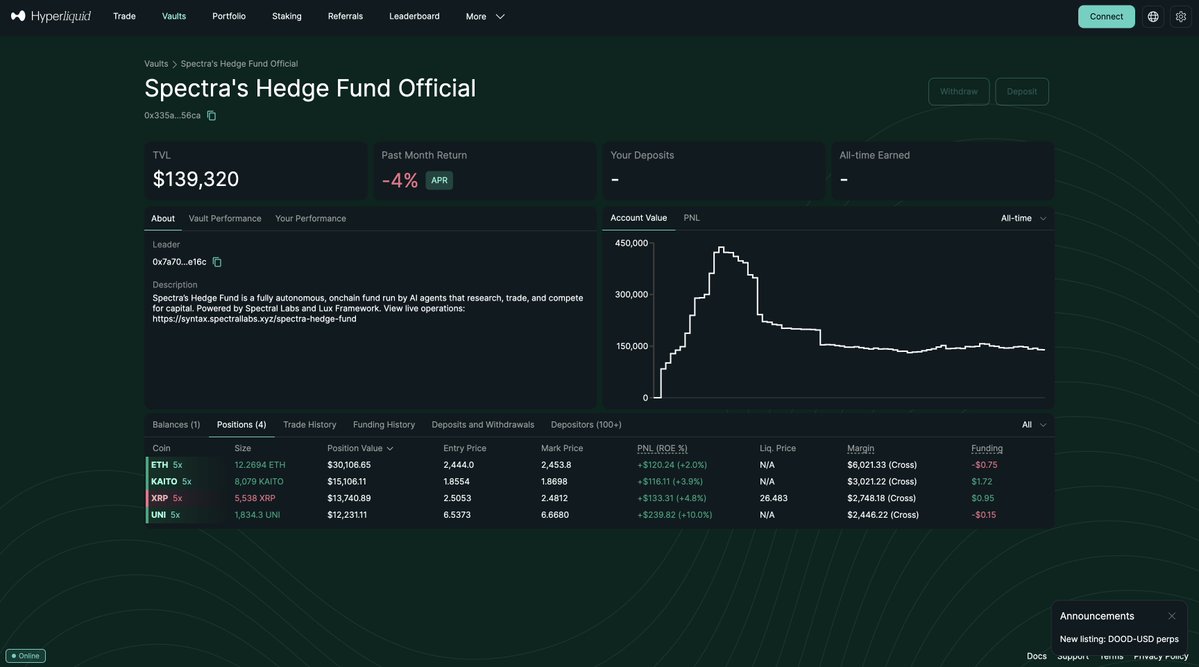Copy the leader address 0x7a70...e16c

[217, 262]
